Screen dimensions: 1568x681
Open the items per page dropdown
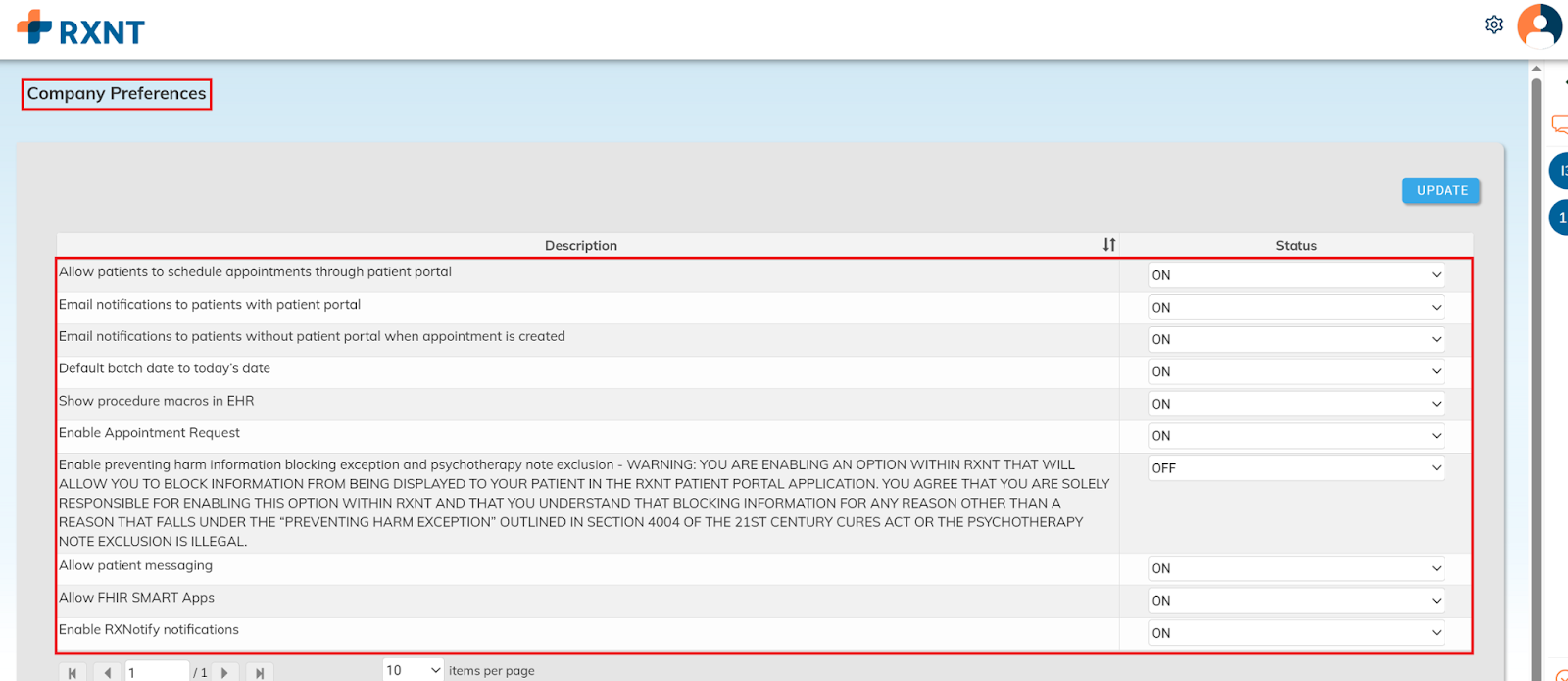(x=413, y=670)
